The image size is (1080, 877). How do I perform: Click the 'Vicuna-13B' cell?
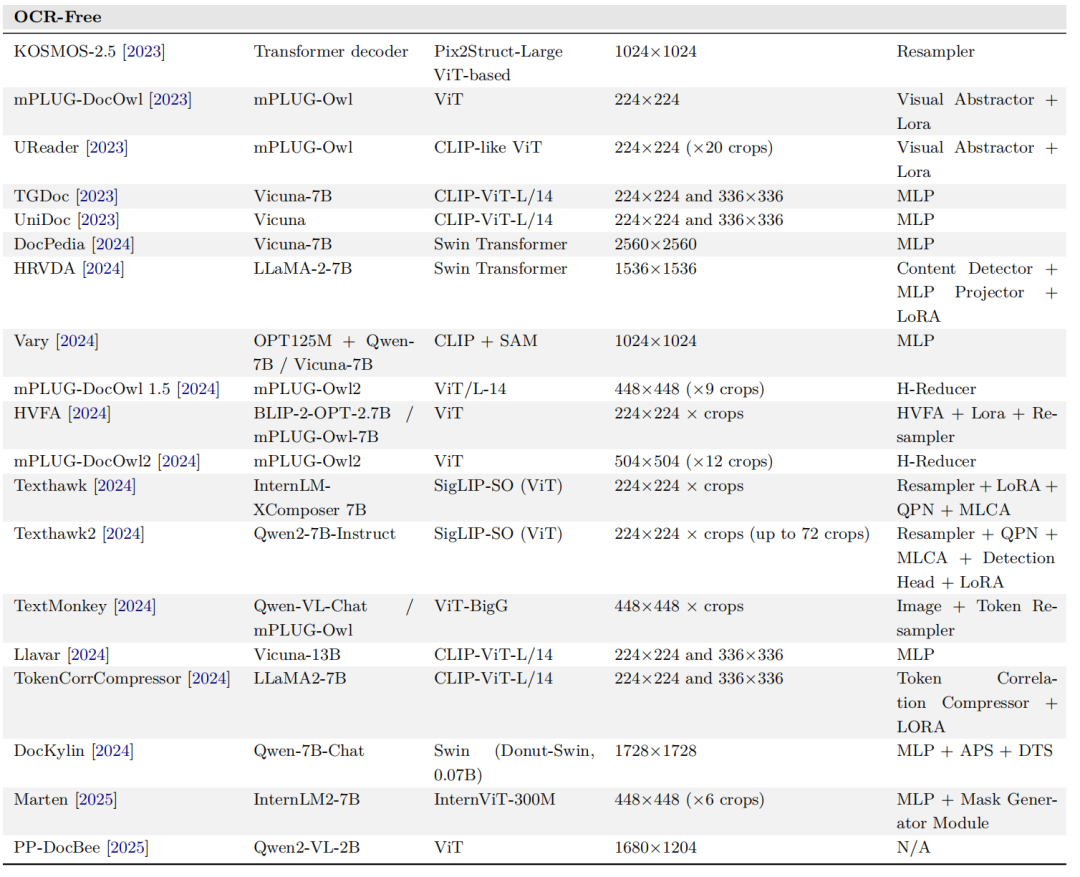pos(297,654)
